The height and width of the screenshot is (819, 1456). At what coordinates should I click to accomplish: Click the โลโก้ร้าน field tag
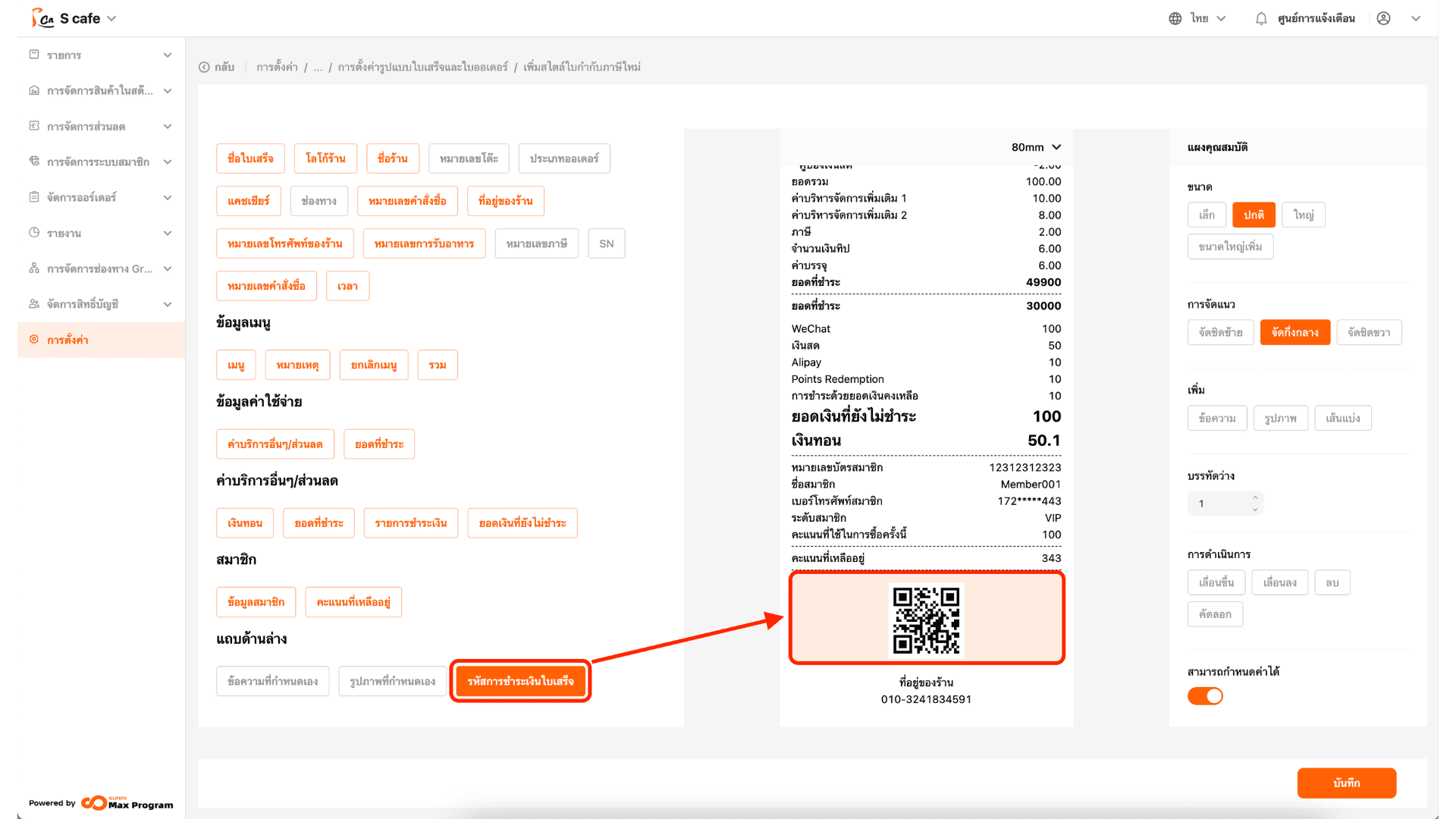pyautogui.click(x=325, y=158)
